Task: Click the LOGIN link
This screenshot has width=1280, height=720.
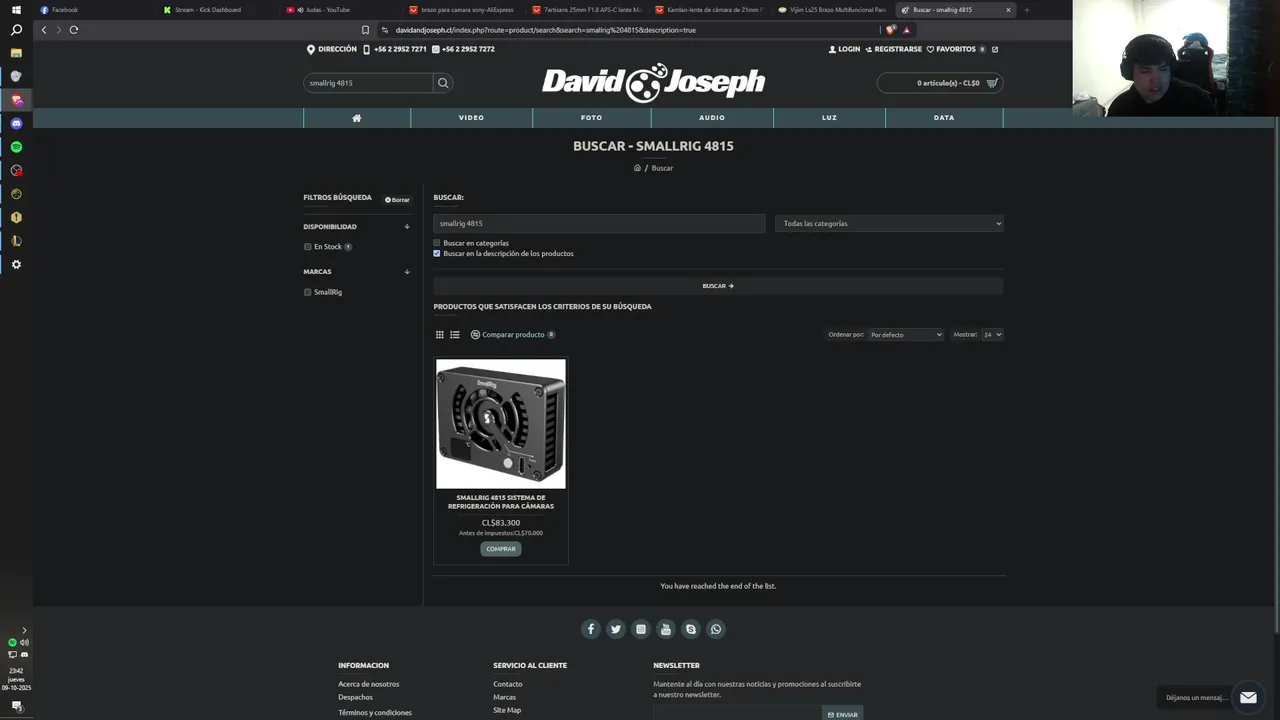Action: [844, 49]
